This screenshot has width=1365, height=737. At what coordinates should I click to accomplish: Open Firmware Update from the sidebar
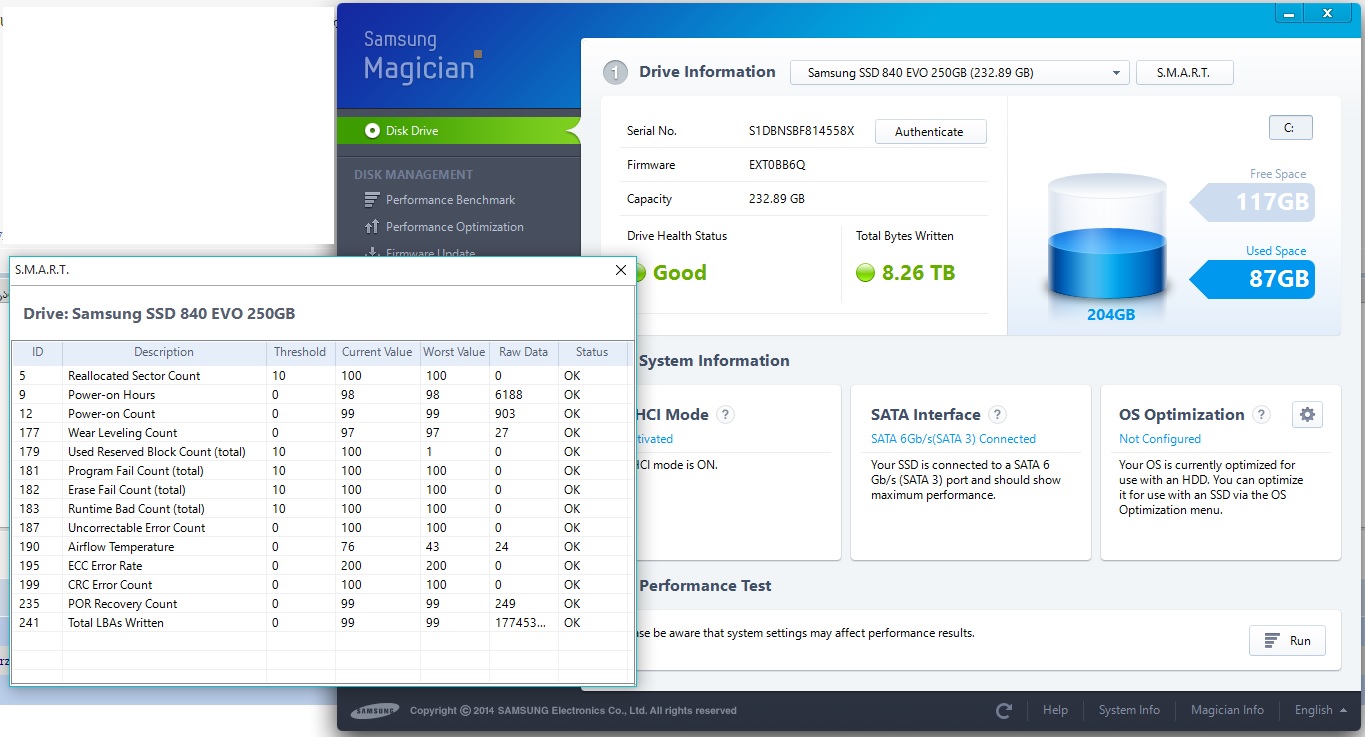[430, 253]
